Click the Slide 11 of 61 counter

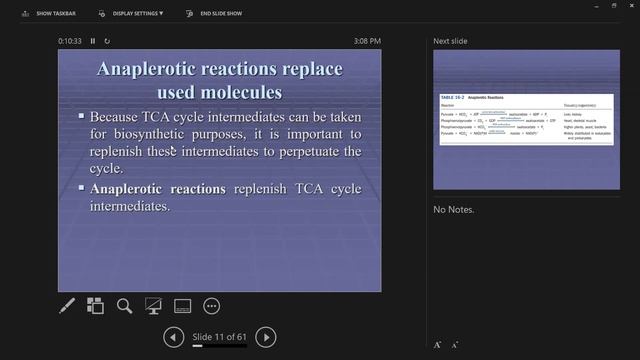click(220, 337)
